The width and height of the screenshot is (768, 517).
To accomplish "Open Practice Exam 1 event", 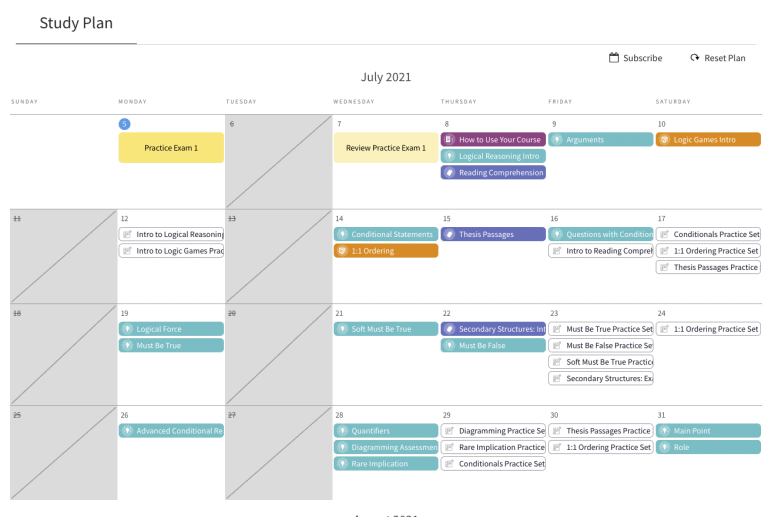I will click(x=171, y=148).
